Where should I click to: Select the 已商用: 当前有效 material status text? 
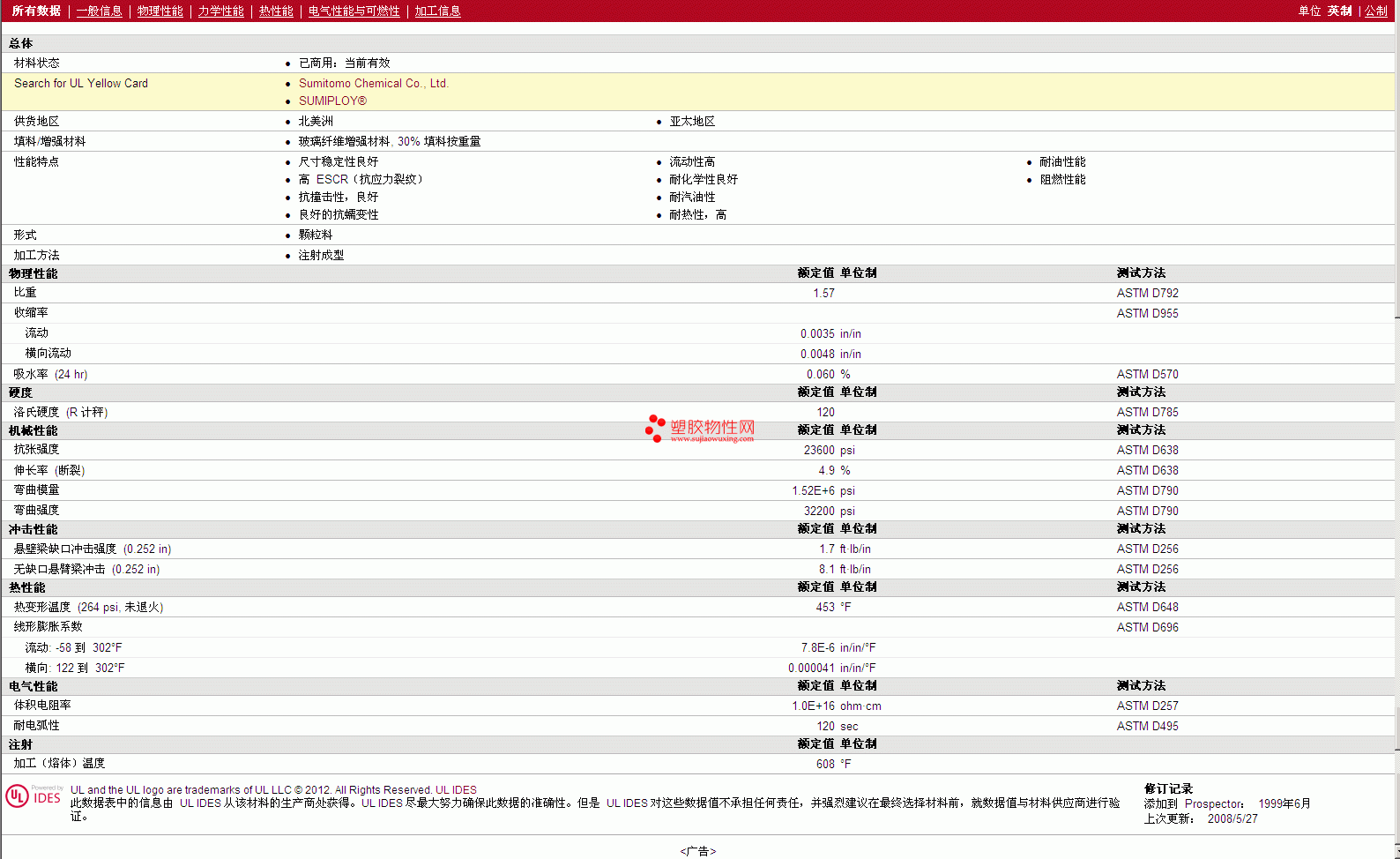click(345, 63)
